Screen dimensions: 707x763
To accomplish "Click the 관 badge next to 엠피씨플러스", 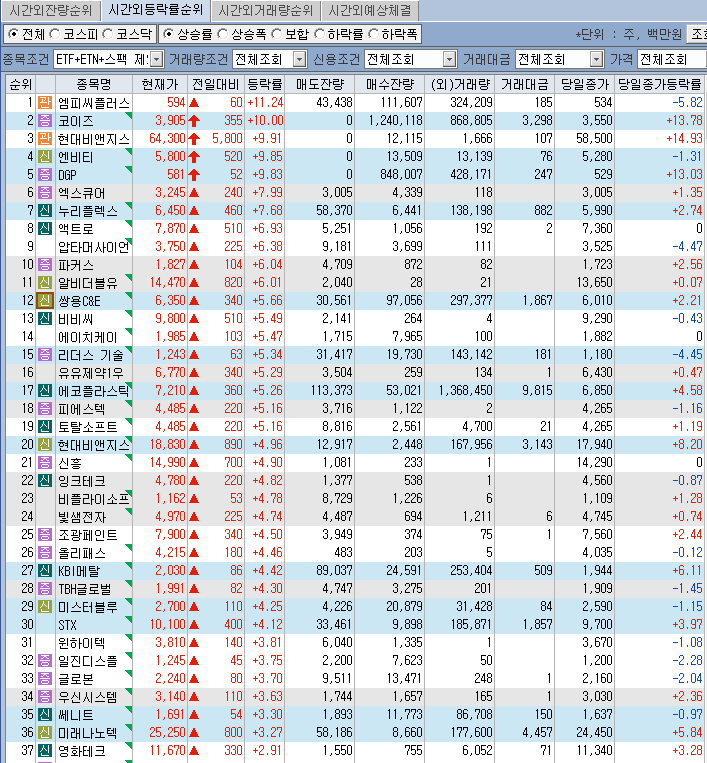I will coord(45,103).
